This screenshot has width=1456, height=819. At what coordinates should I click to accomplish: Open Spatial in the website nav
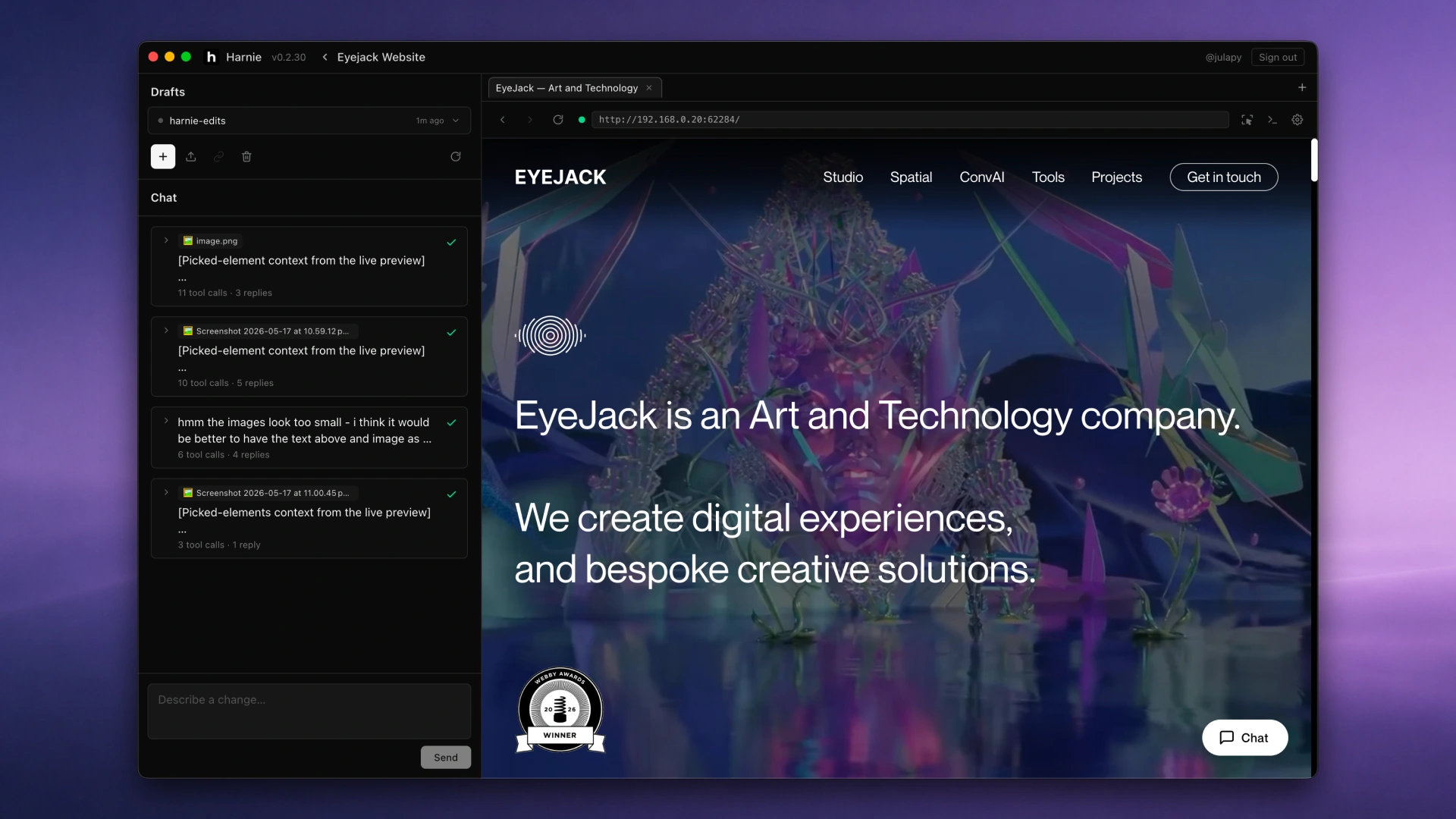[911, 177]
